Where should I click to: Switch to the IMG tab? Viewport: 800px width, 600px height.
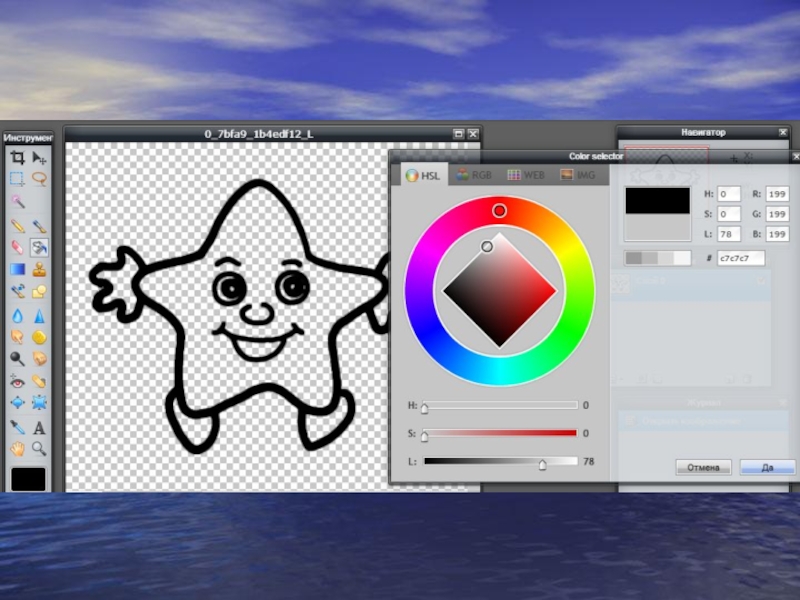click(578, 175)
